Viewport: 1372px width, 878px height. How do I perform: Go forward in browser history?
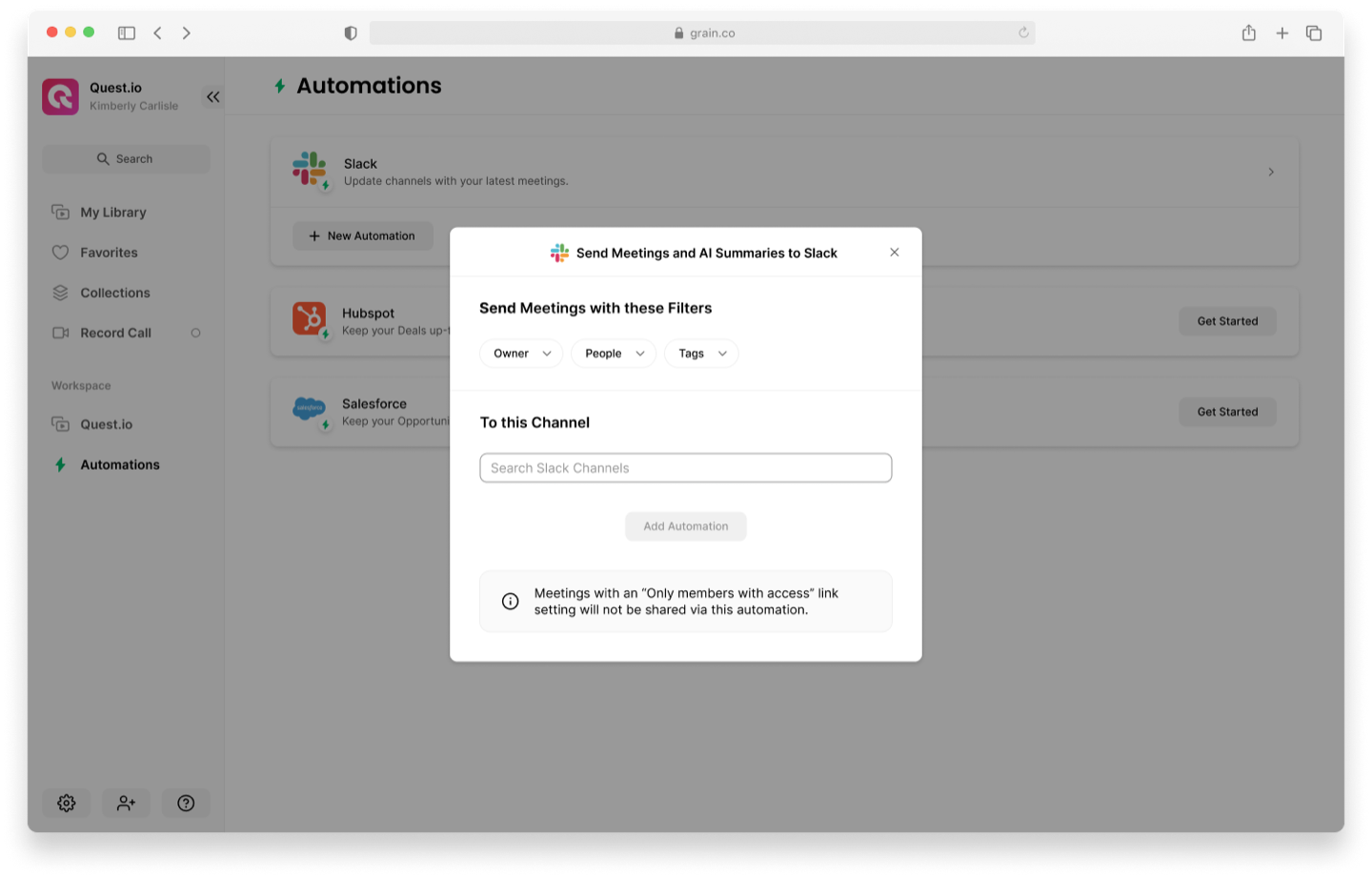187,33
